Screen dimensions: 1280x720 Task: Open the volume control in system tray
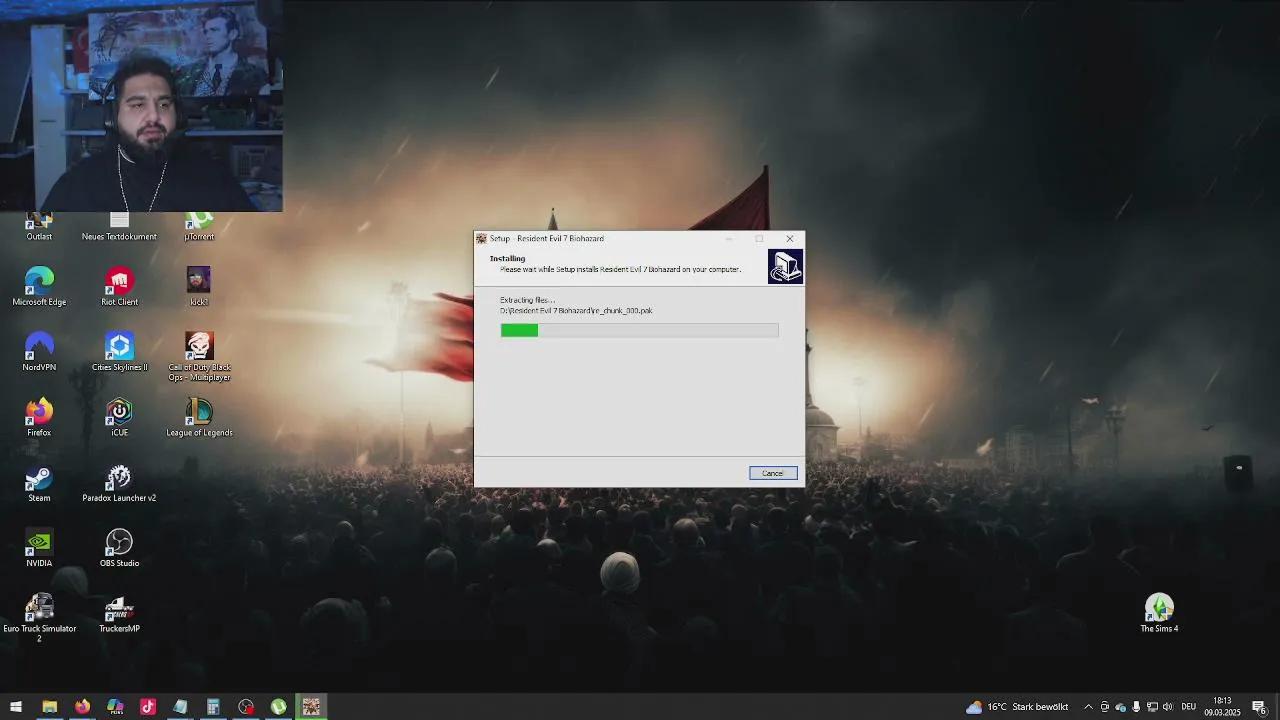[x=1168, y=707]
